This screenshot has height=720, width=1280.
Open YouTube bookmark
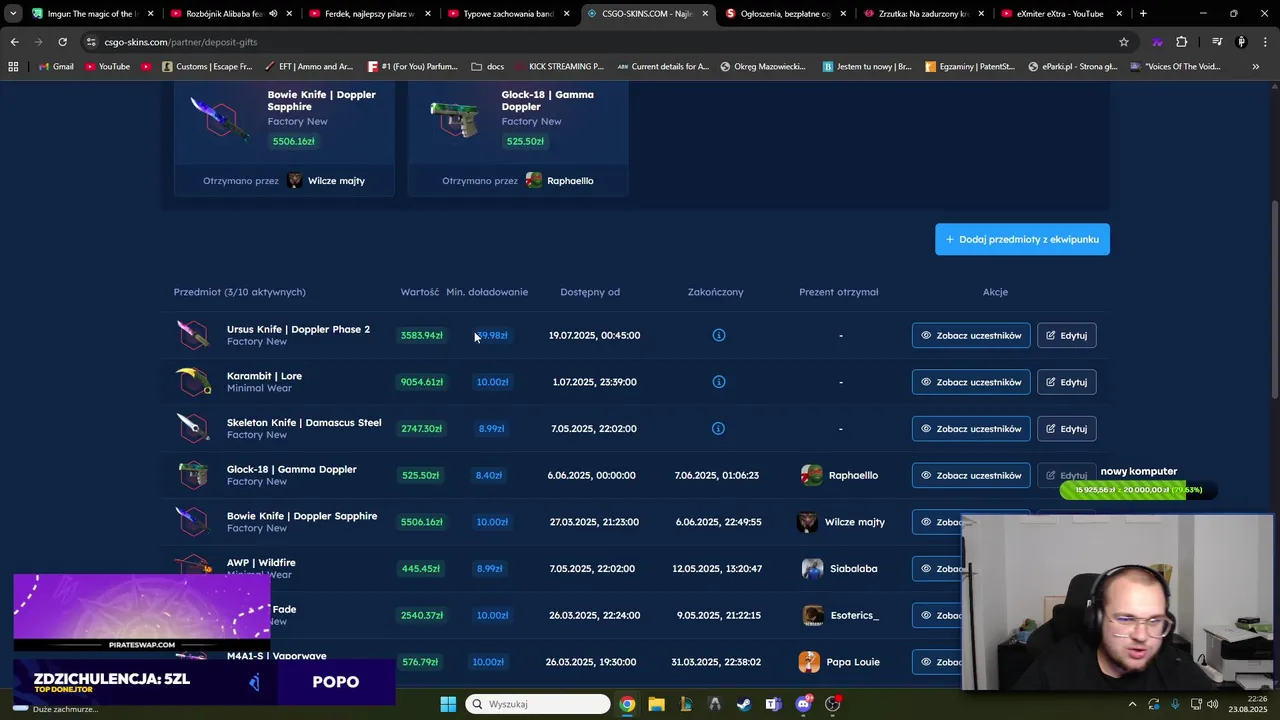tap(107, 66)
